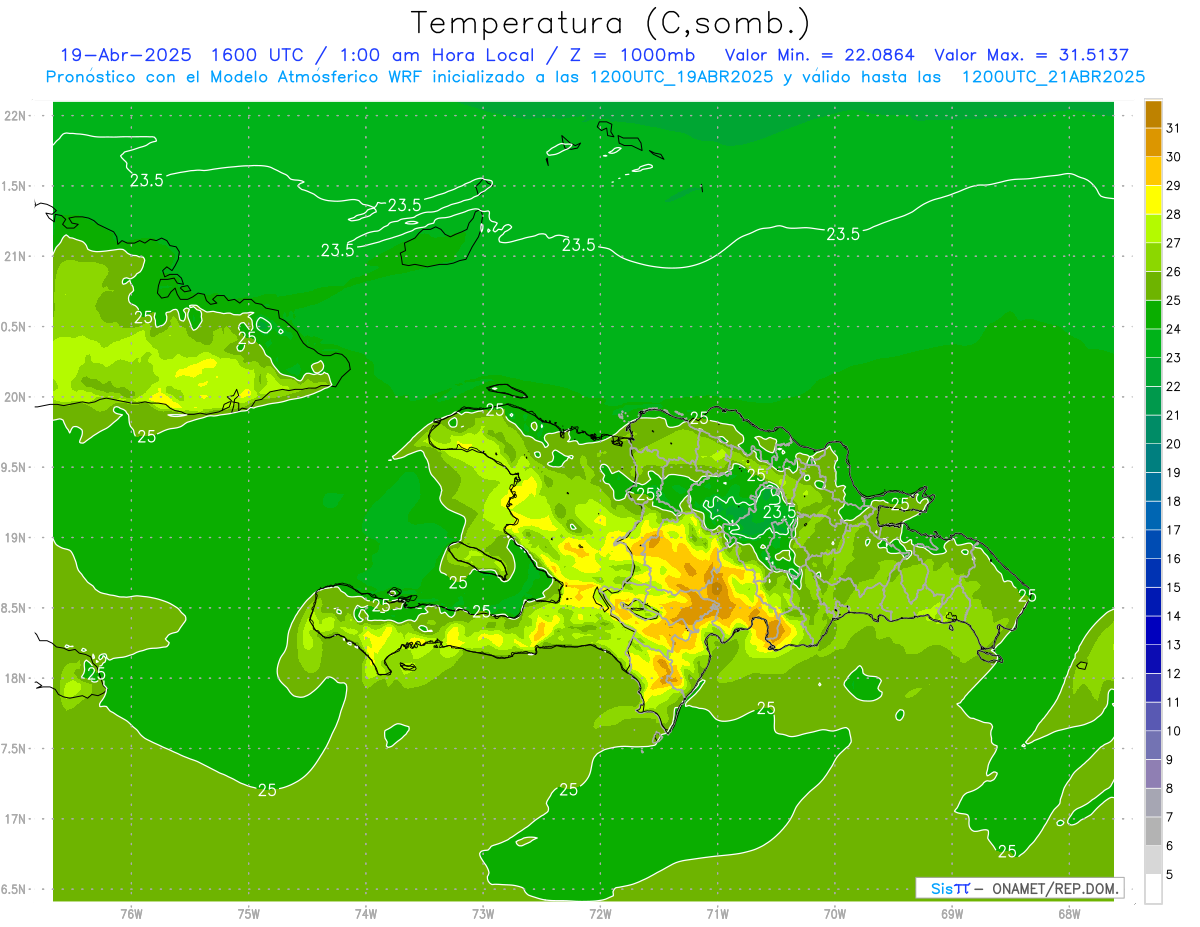Click the SisTT ONAMET/REP.DOM. credit box
Viewport: 1200px width, 927px height.
click(x=1019, y=888)
